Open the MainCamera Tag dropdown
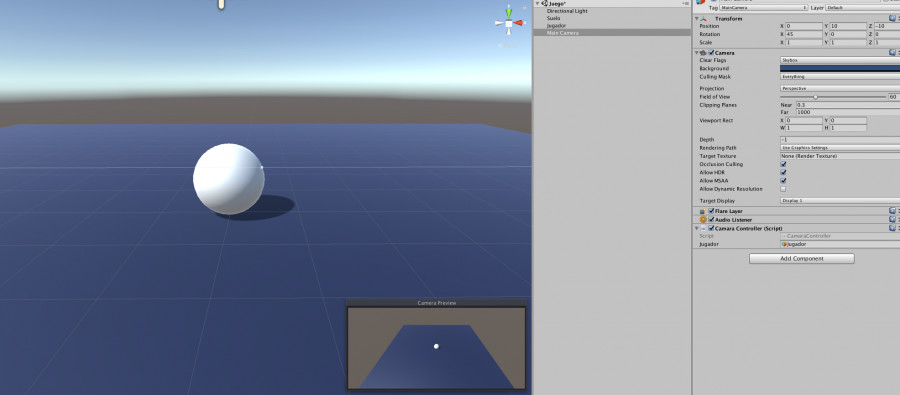The width and height of the screenshot is (900, 395). 763,7
